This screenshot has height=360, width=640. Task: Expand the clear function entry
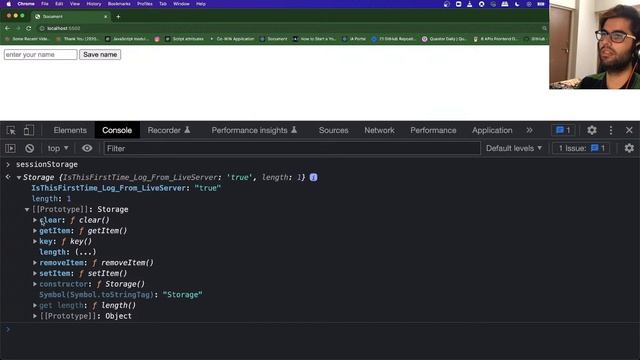(35, 220)
